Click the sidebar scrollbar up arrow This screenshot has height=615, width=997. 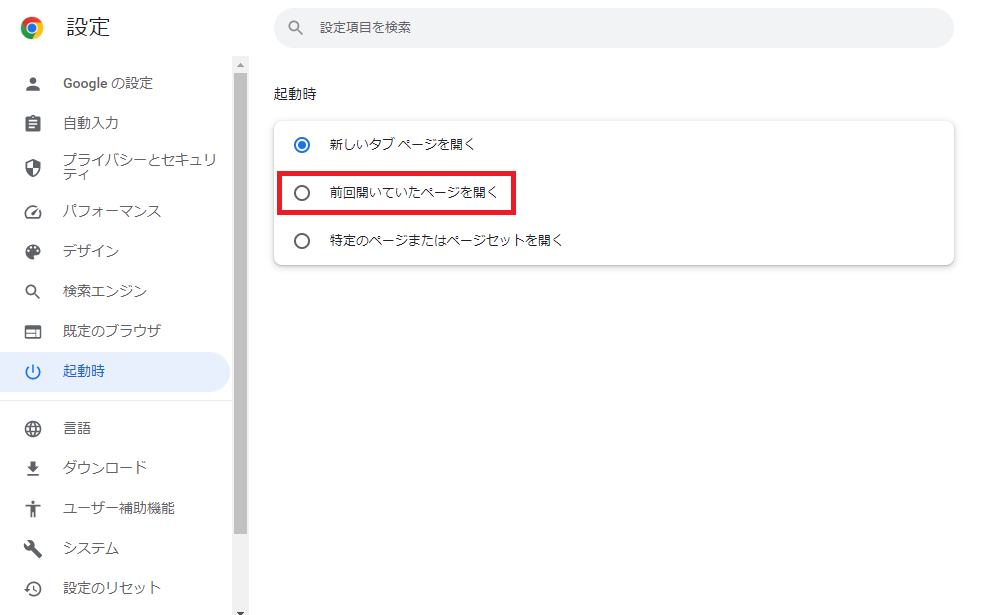[x=240, y=64]
